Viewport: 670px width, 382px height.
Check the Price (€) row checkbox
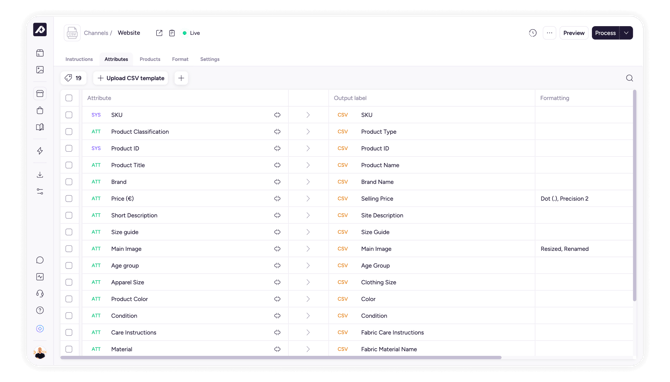pyautogui.click(x=69, y=199)
